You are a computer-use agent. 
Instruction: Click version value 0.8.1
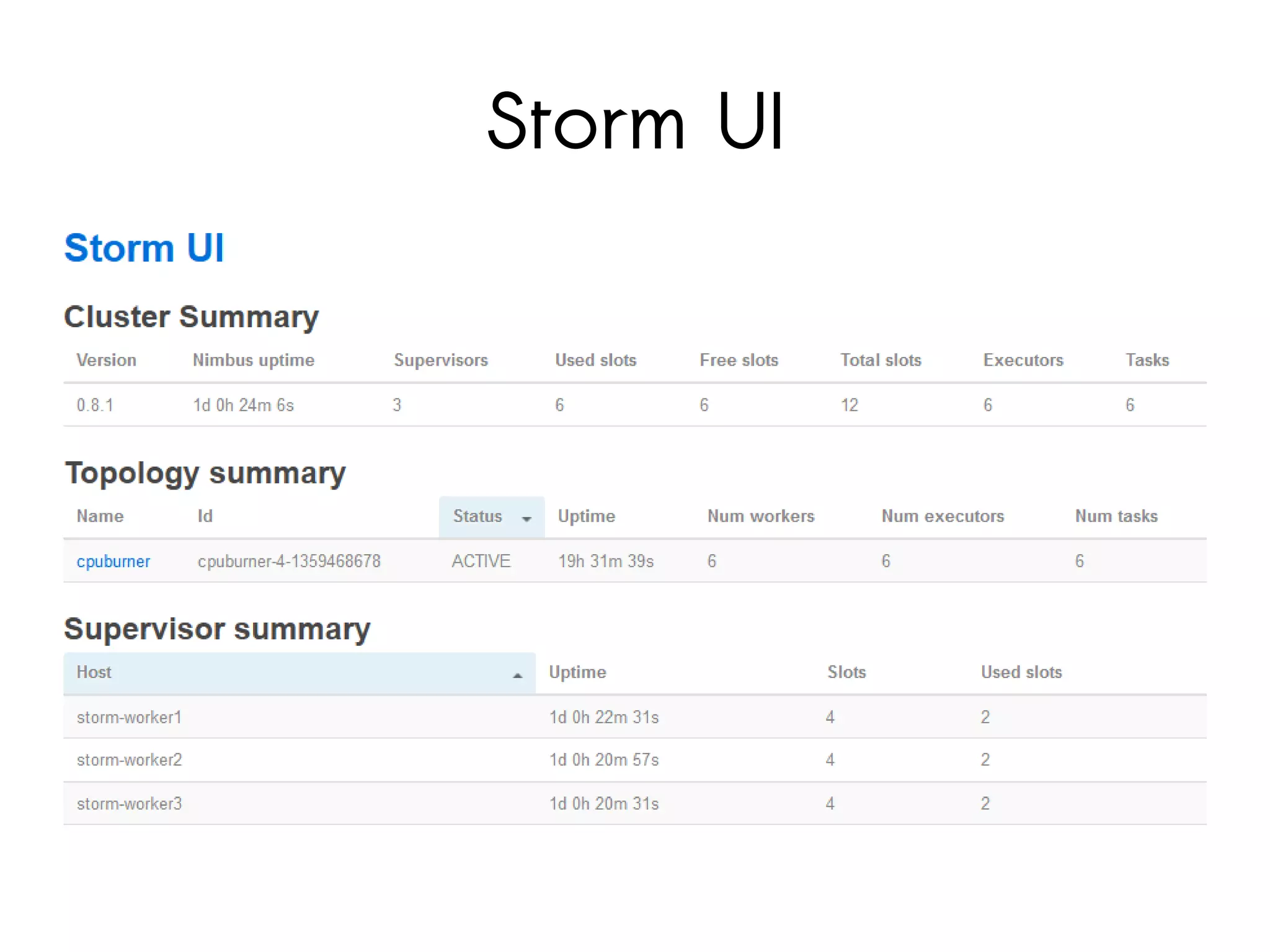pyautogui.click(x=95, y=405)
